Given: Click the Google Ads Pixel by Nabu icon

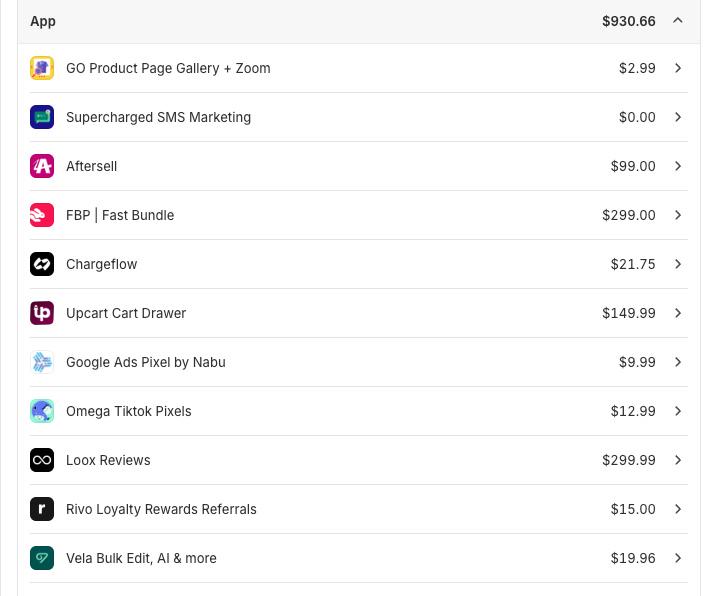Looking at the screenshot, I should (x=42, y=362).
